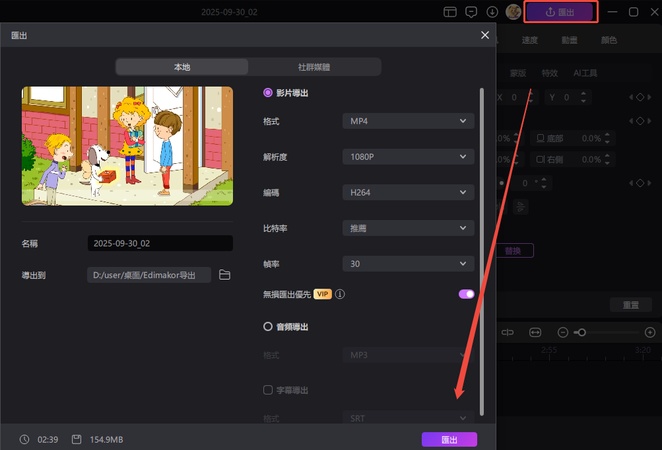Click the 154.9MB file size text
This screenshot has height=450, width=662.
pos(106,439)
